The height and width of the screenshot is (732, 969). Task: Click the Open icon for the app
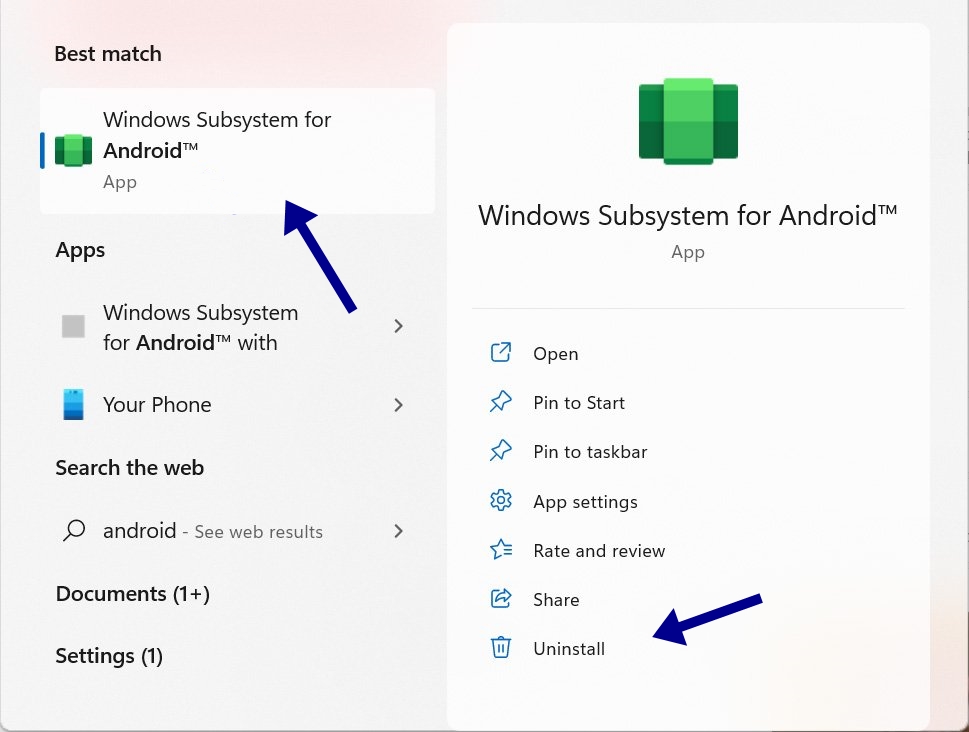tap(501, 353)
